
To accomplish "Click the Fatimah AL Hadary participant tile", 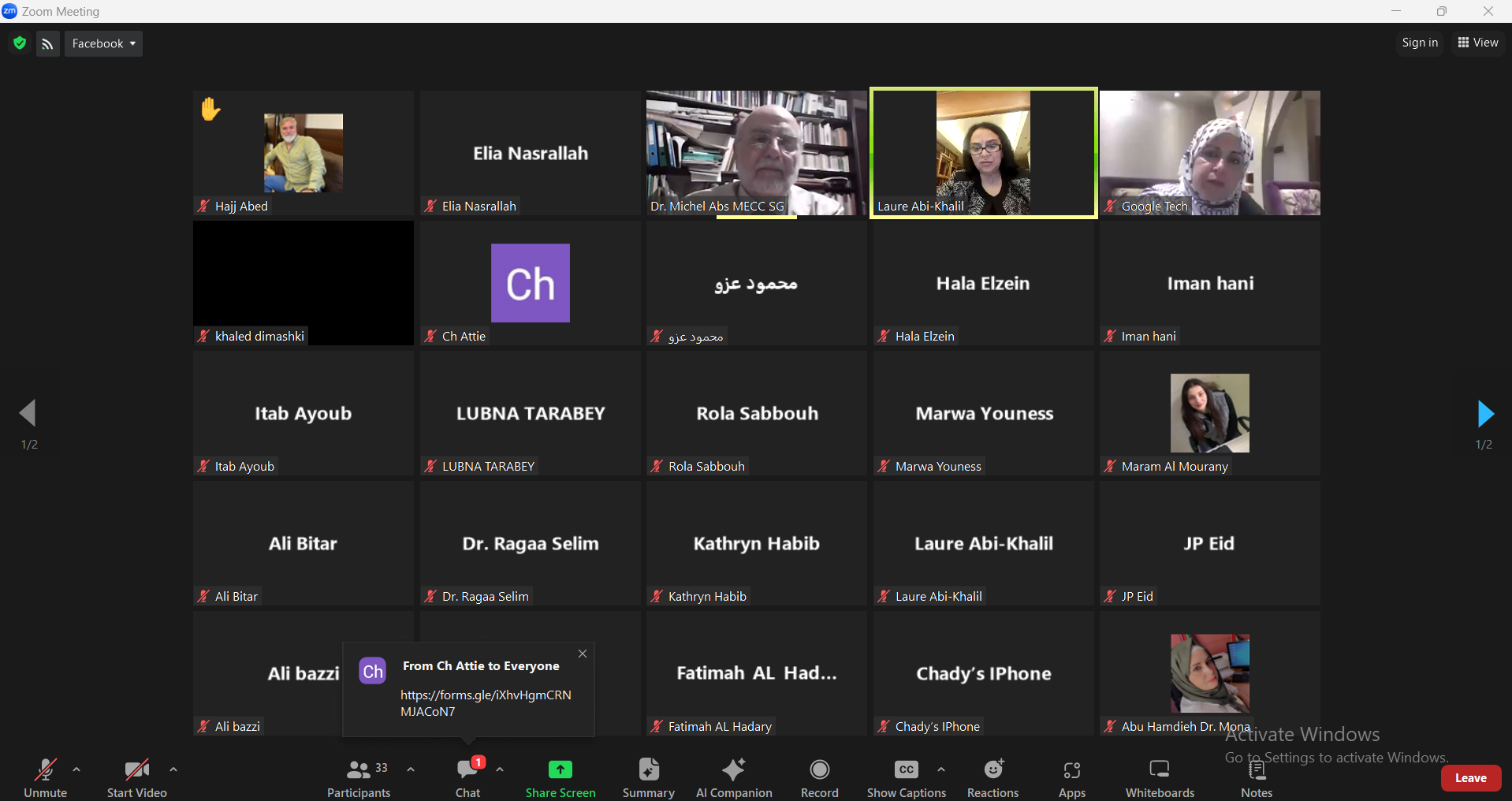I will (757, 673).
